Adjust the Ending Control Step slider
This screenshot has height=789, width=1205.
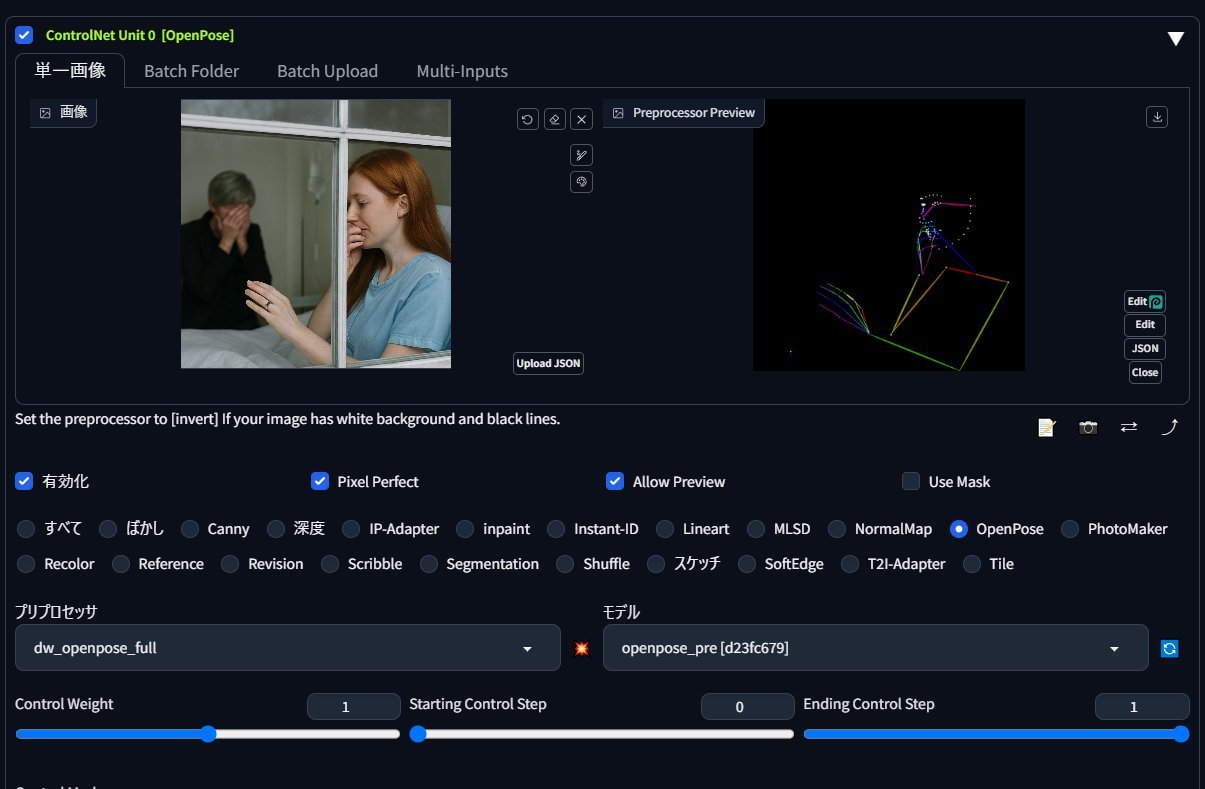pyautogui.click(x=996, y=734)
